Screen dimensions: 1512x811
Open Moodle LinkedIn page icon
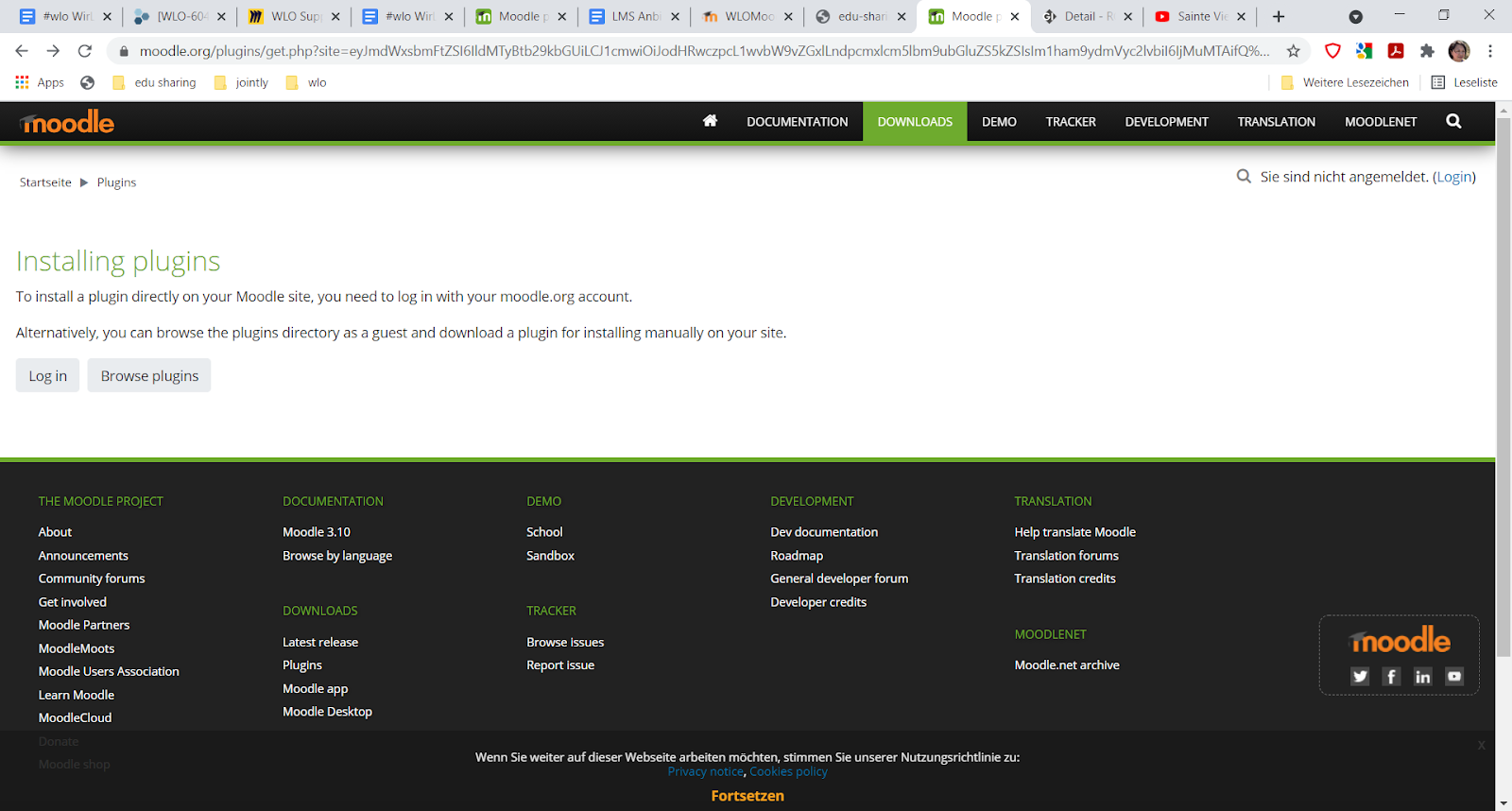(x=1422, y=676)
